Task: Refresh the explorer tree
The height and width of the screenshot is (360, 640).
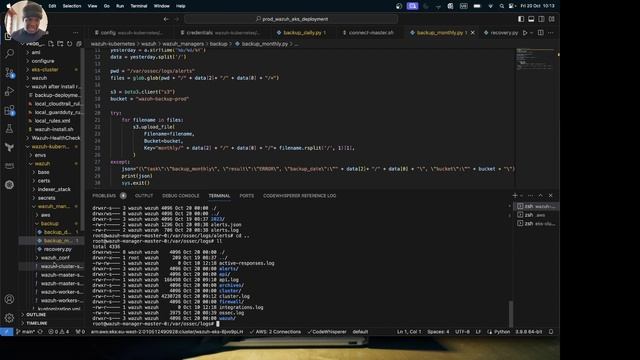Action: tap(69, 44)
